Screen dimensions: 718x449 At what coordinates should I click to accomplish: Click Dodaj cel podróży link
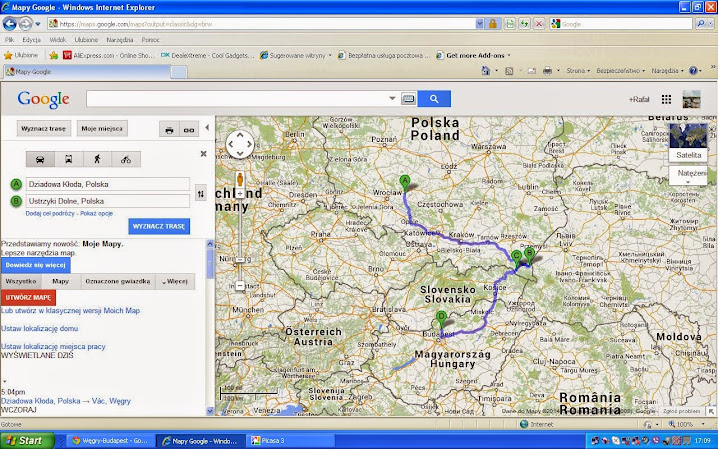[50, 213]
